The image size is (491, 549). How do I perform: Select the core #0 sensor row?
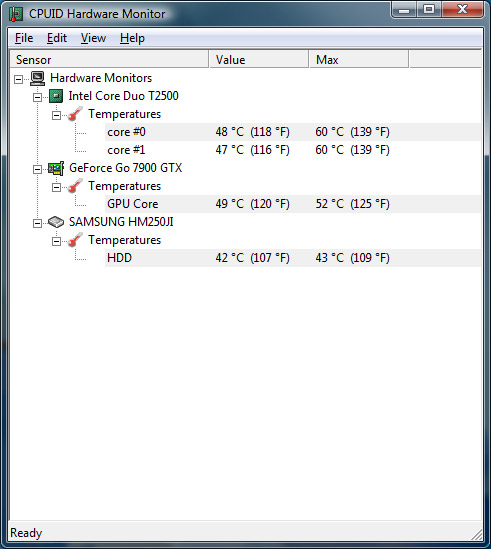point(293,132)
